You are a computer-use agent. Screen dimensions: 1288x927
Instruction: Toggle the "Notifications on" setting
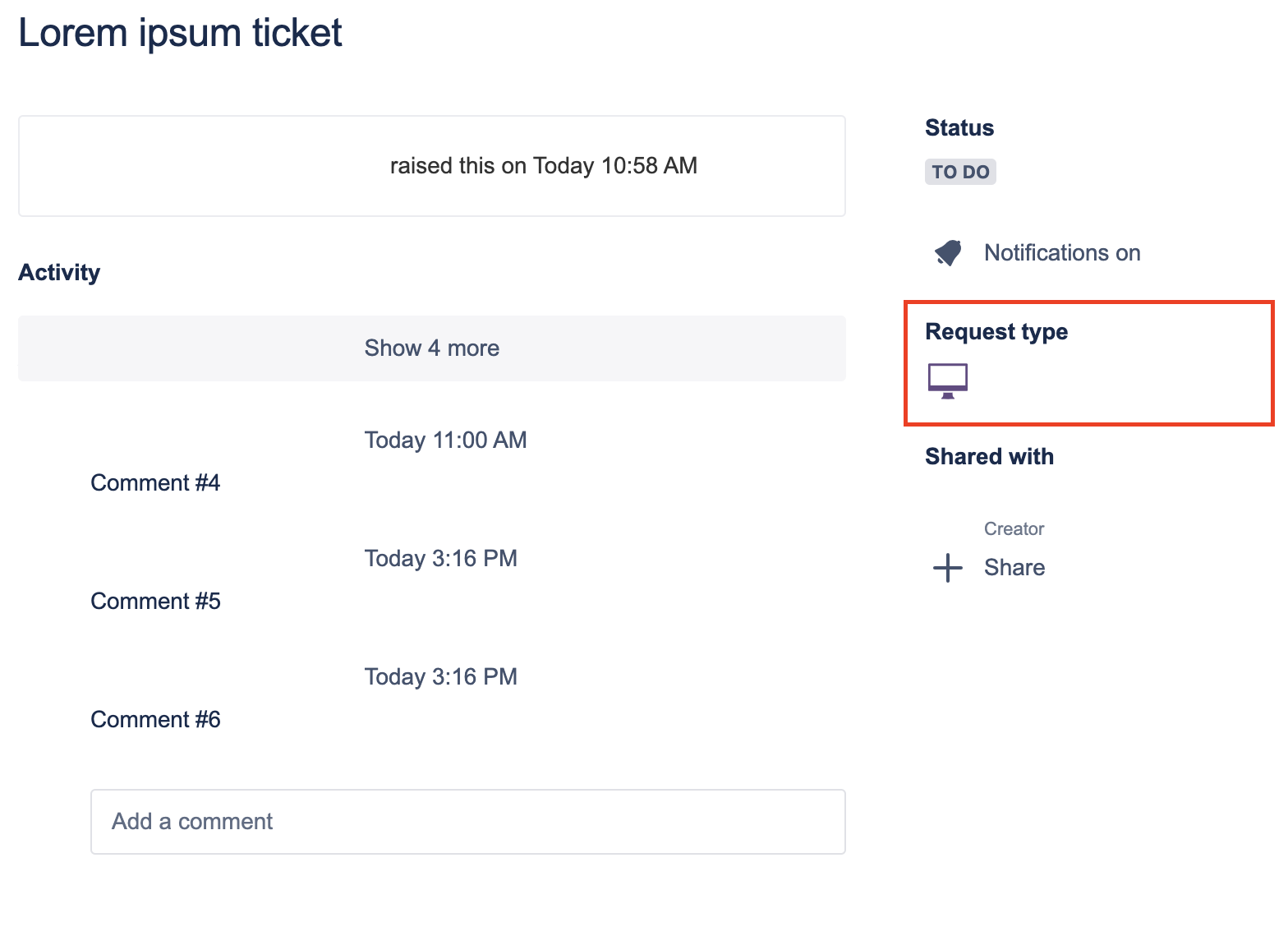pos(1062,253)
